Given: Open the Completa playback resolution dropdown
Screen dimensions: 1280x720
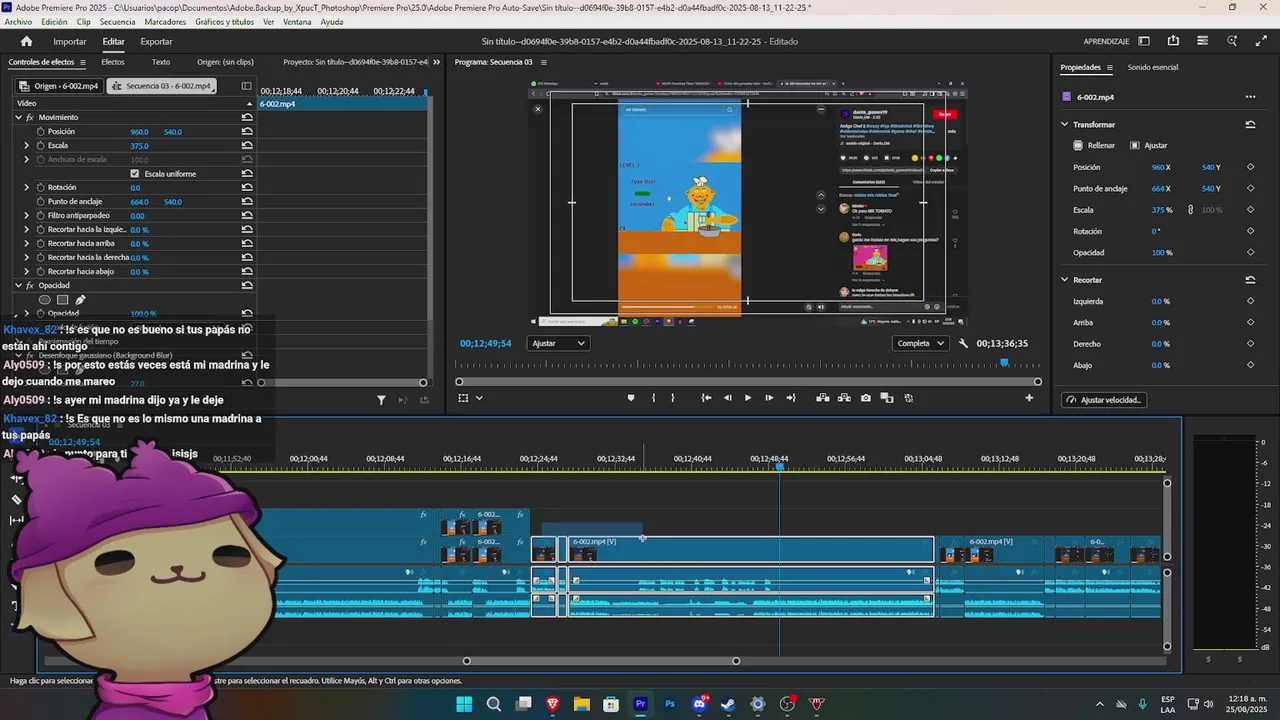Looking at the screenshot, I should [x=921, y=343].
